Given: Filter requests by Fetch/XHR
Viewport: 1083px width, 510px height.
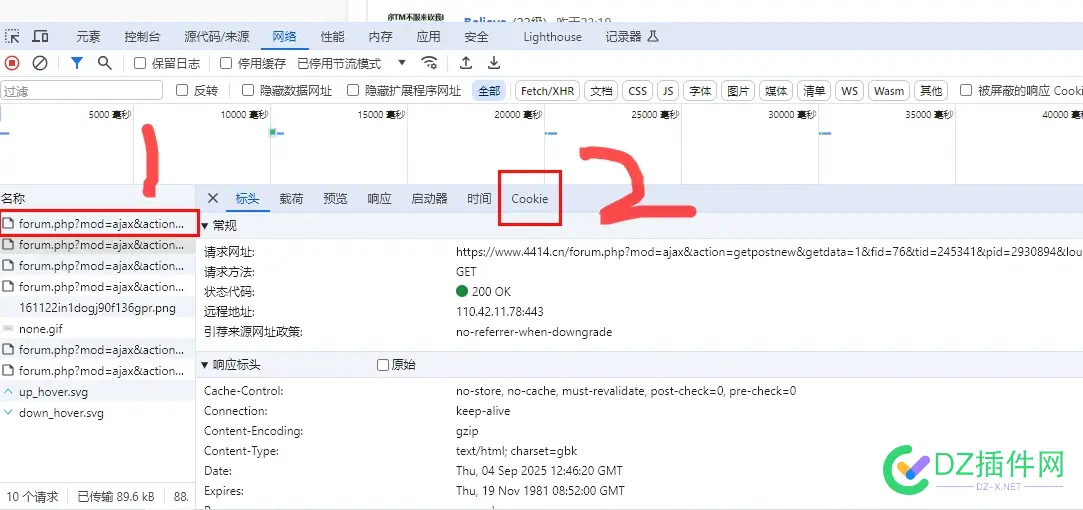Looking at the screenshot, I should 547,91.
